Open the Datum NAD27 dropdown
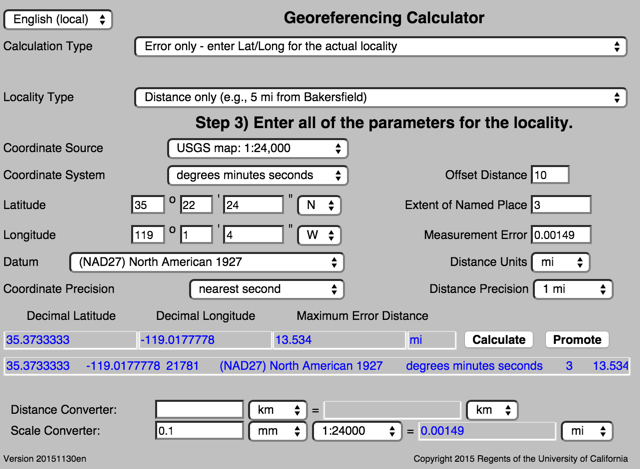 point(205,262)
